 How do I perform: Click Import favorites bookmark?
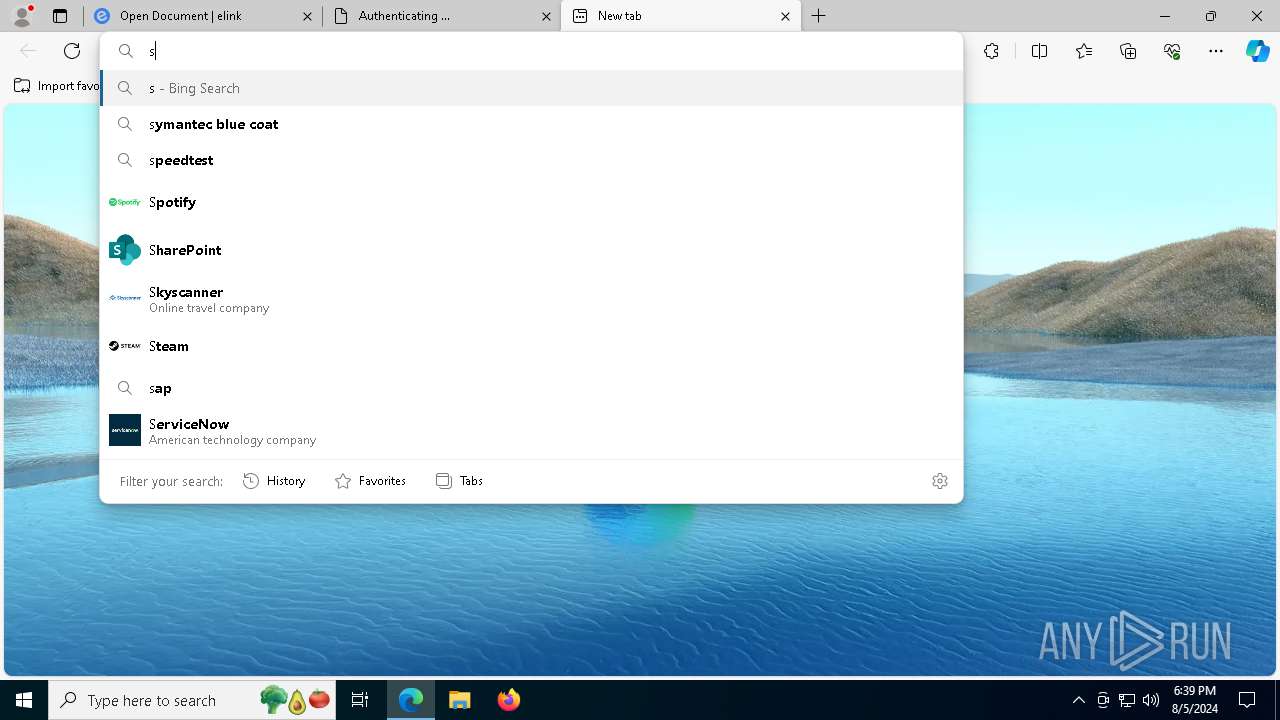[x=56, y=86]
